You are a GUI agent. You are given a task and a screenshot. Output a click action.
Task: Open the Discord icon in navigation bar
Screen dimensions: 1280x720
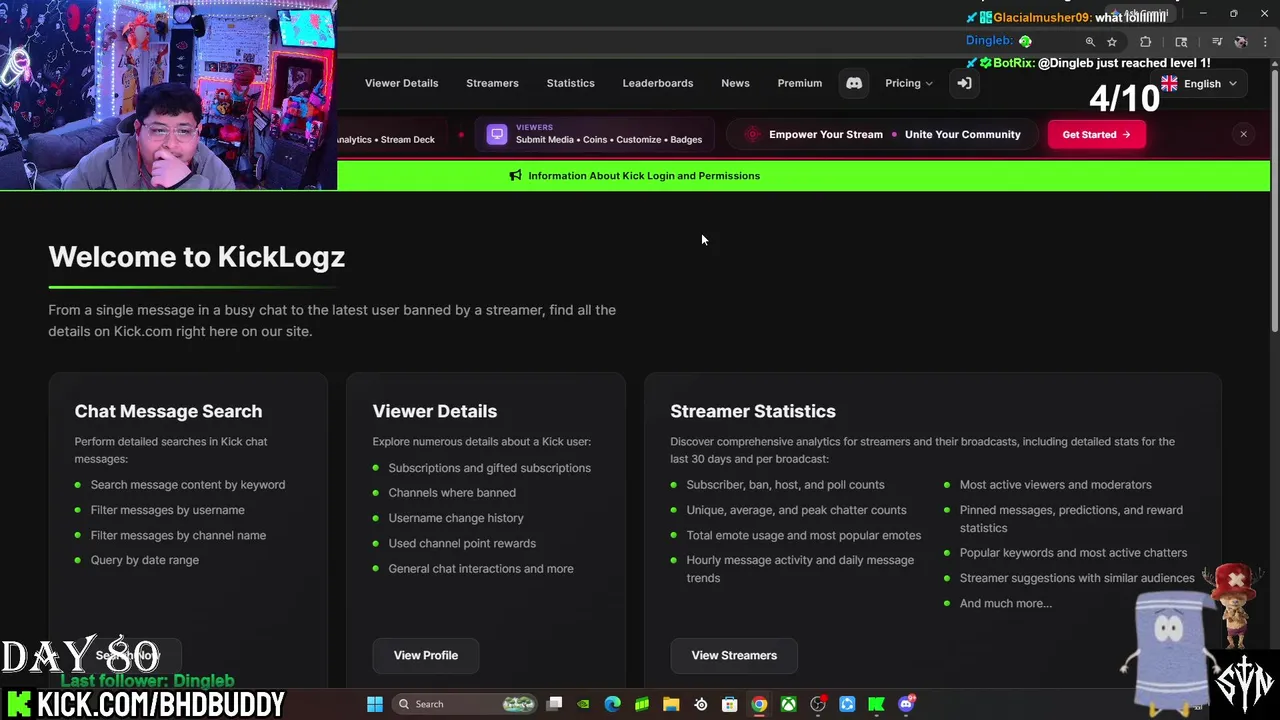point(854,83)
